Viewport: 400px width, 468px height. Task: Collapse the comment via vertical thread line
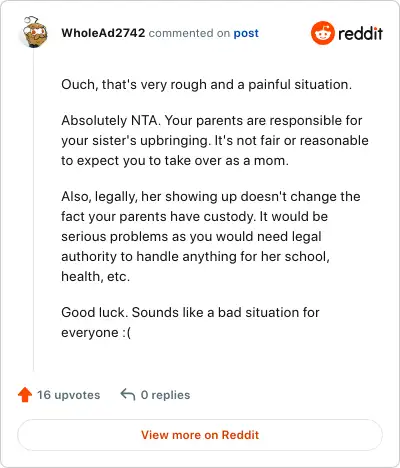coord(33,210)
